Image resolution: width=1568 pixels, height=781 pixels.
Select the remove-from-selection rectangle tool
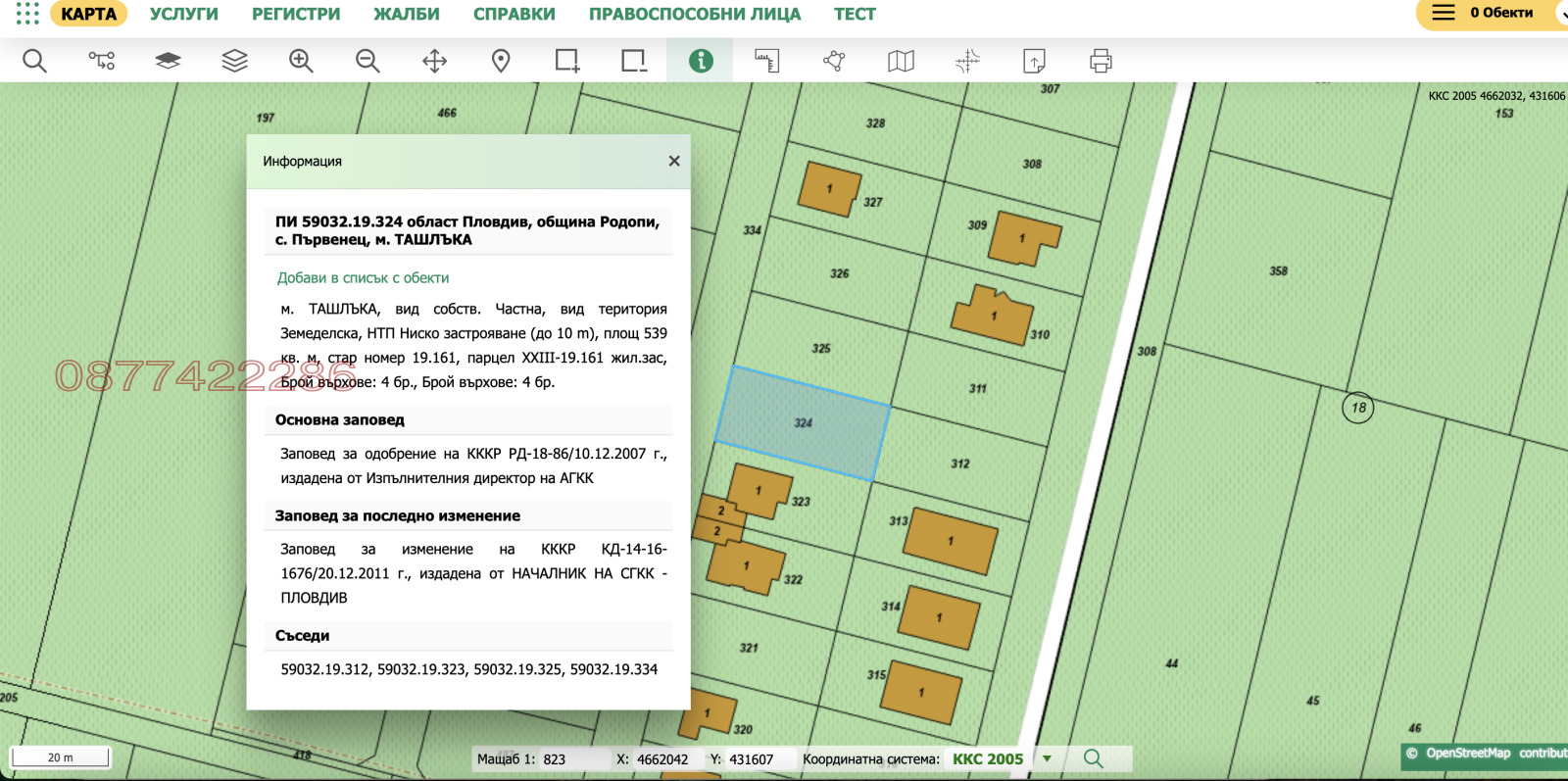(634, 61)
